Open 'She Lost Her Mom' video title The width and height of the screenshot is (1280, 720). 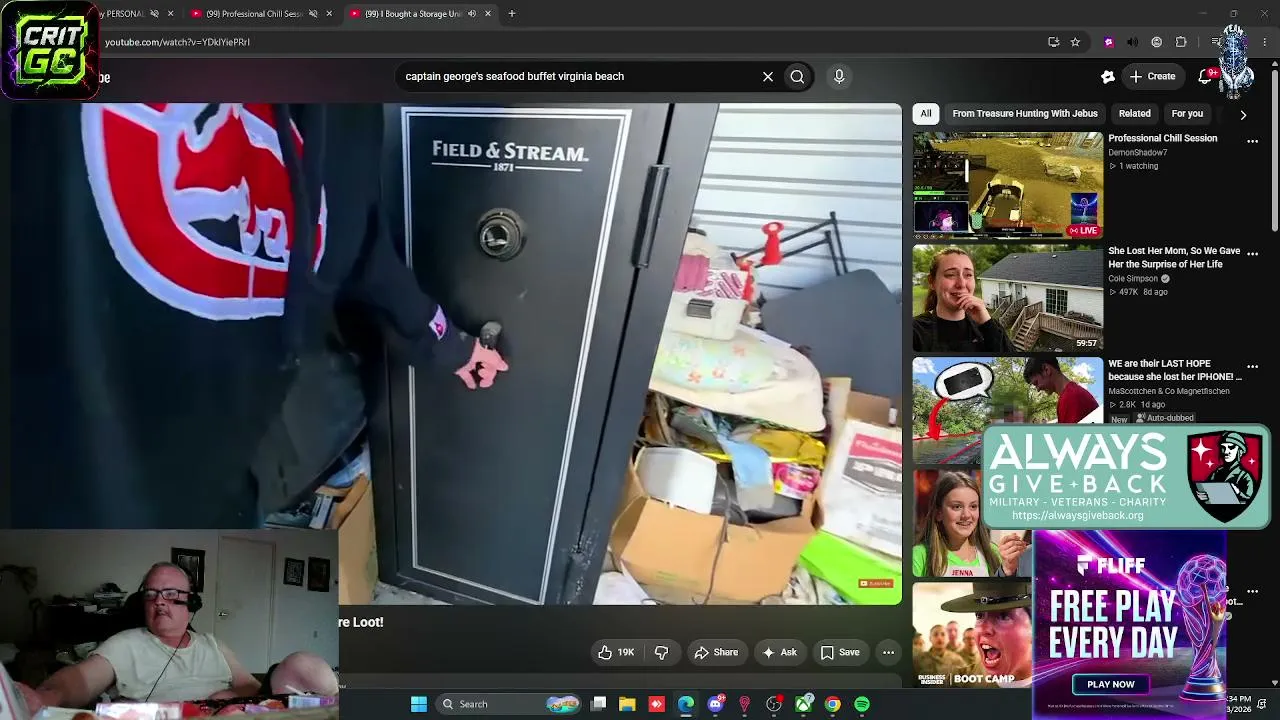(x=1174, y=258)
